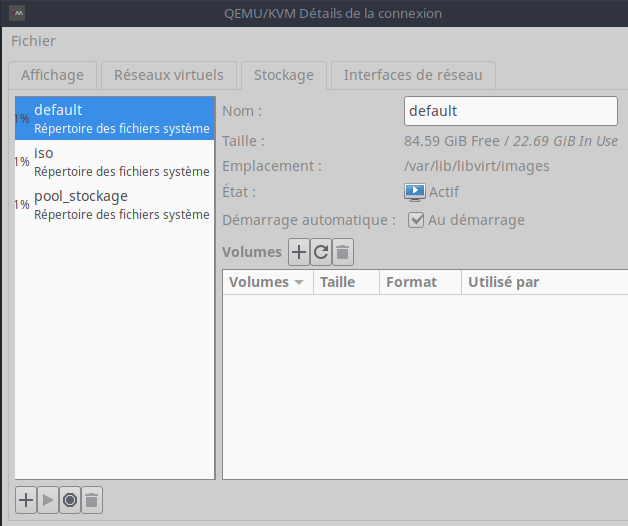Click the Emplacement : label
This screenshot has width=628, height=526.
[x=272, y=166]
